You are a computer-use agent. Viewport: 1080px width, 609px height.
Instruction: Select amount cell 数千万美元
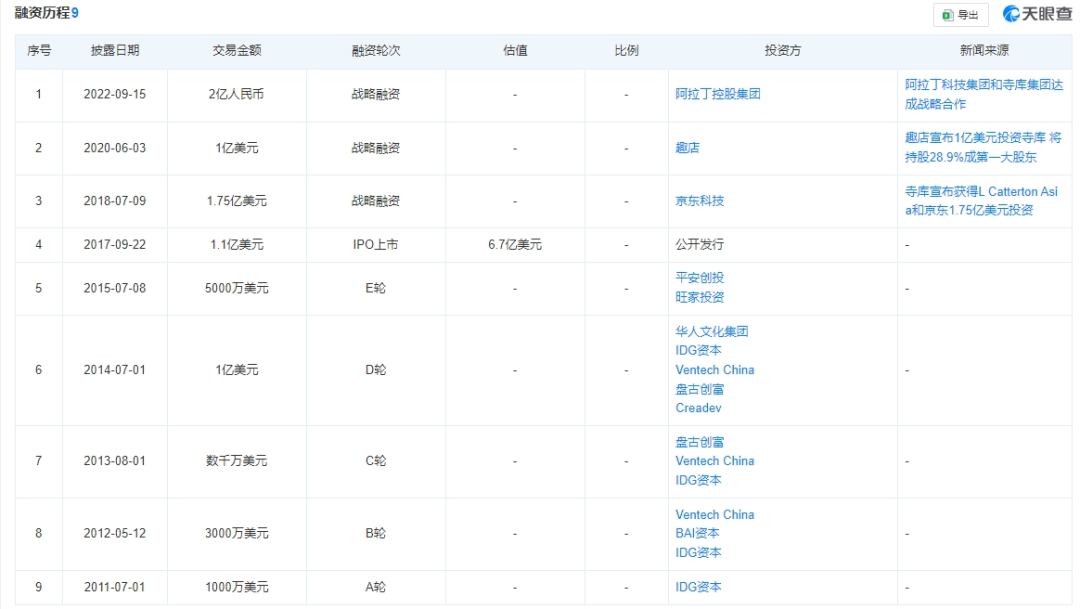237,461
